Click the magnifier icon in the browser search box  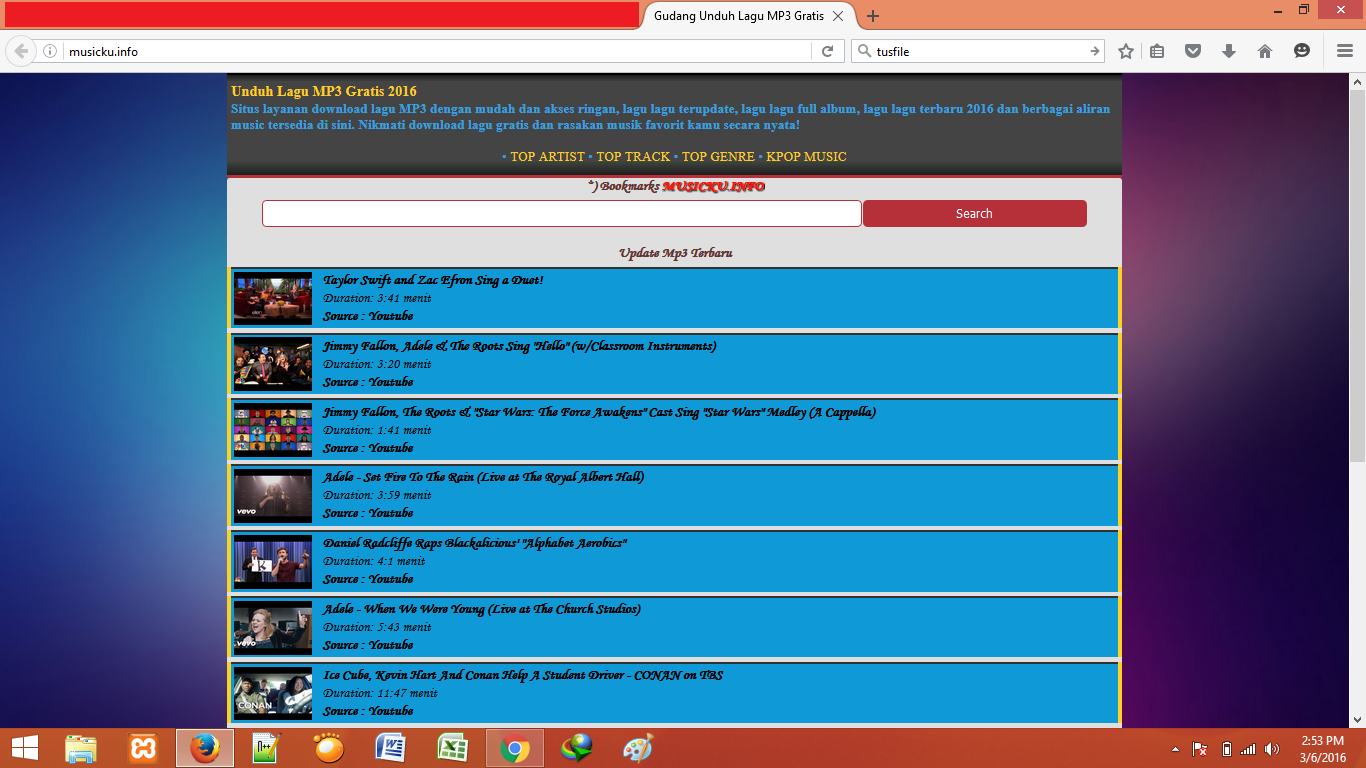(x=865, y=51)
